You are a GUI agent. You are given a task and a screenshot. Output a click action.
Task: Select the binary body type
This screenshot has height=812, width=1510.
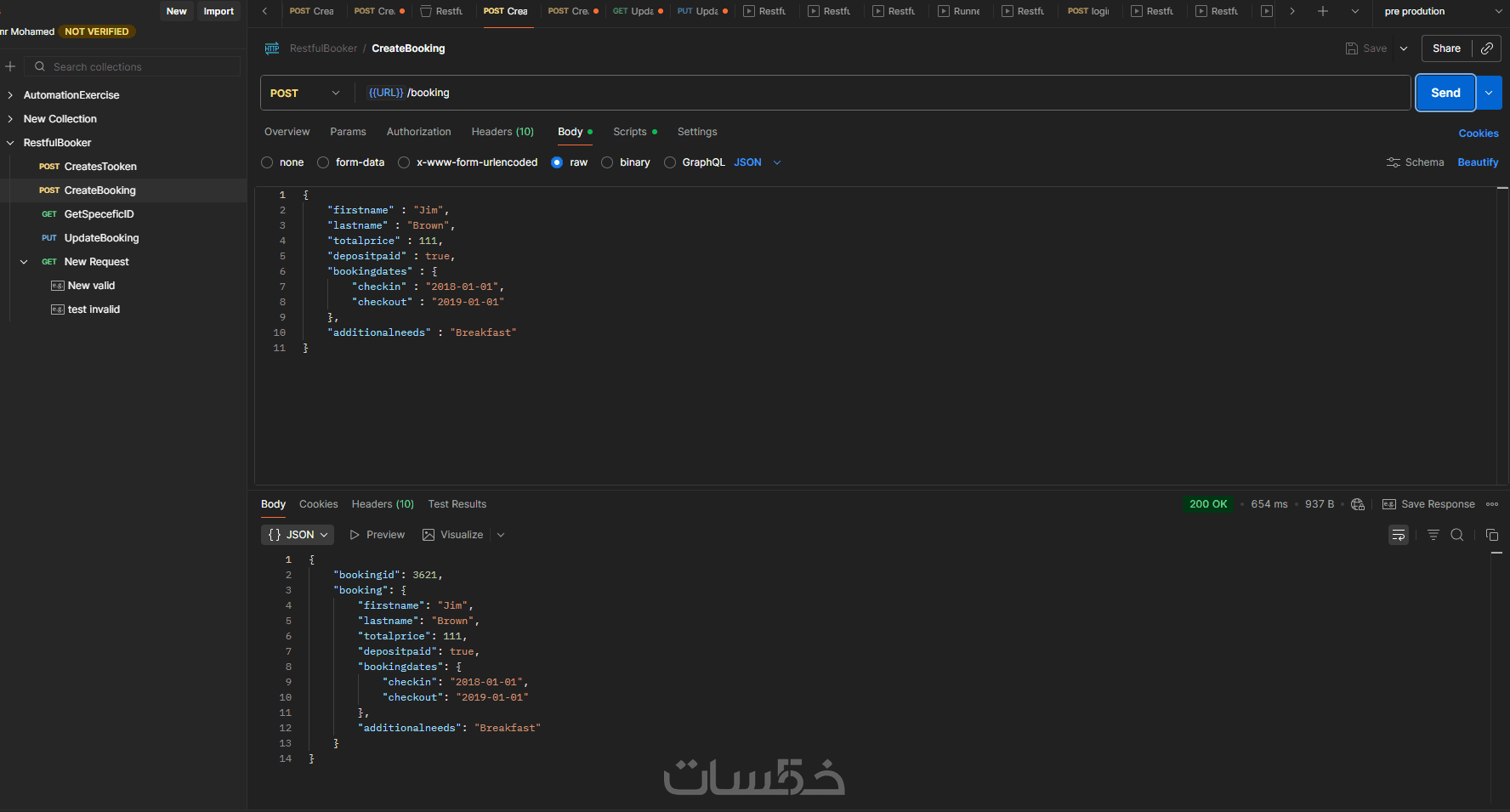[x=607, y=162]
